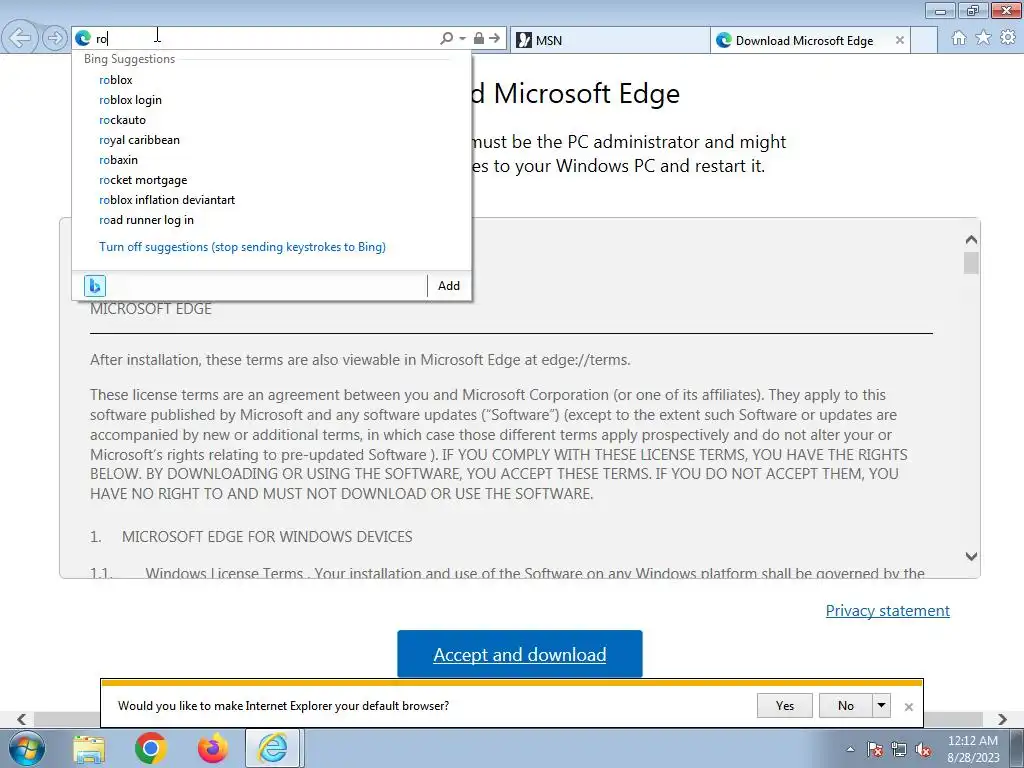Click the Go arrow in address bar

tap(495, 39)
